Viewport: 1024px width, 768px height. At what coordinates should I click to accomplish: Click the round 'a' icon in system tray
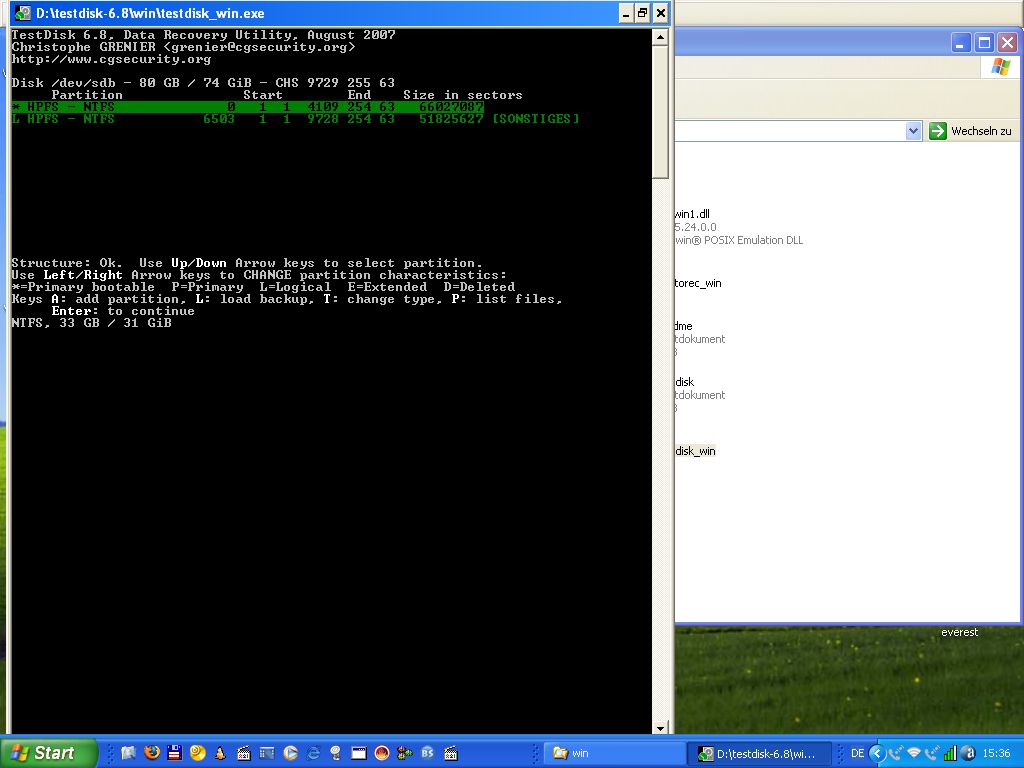tap(969, 754)
